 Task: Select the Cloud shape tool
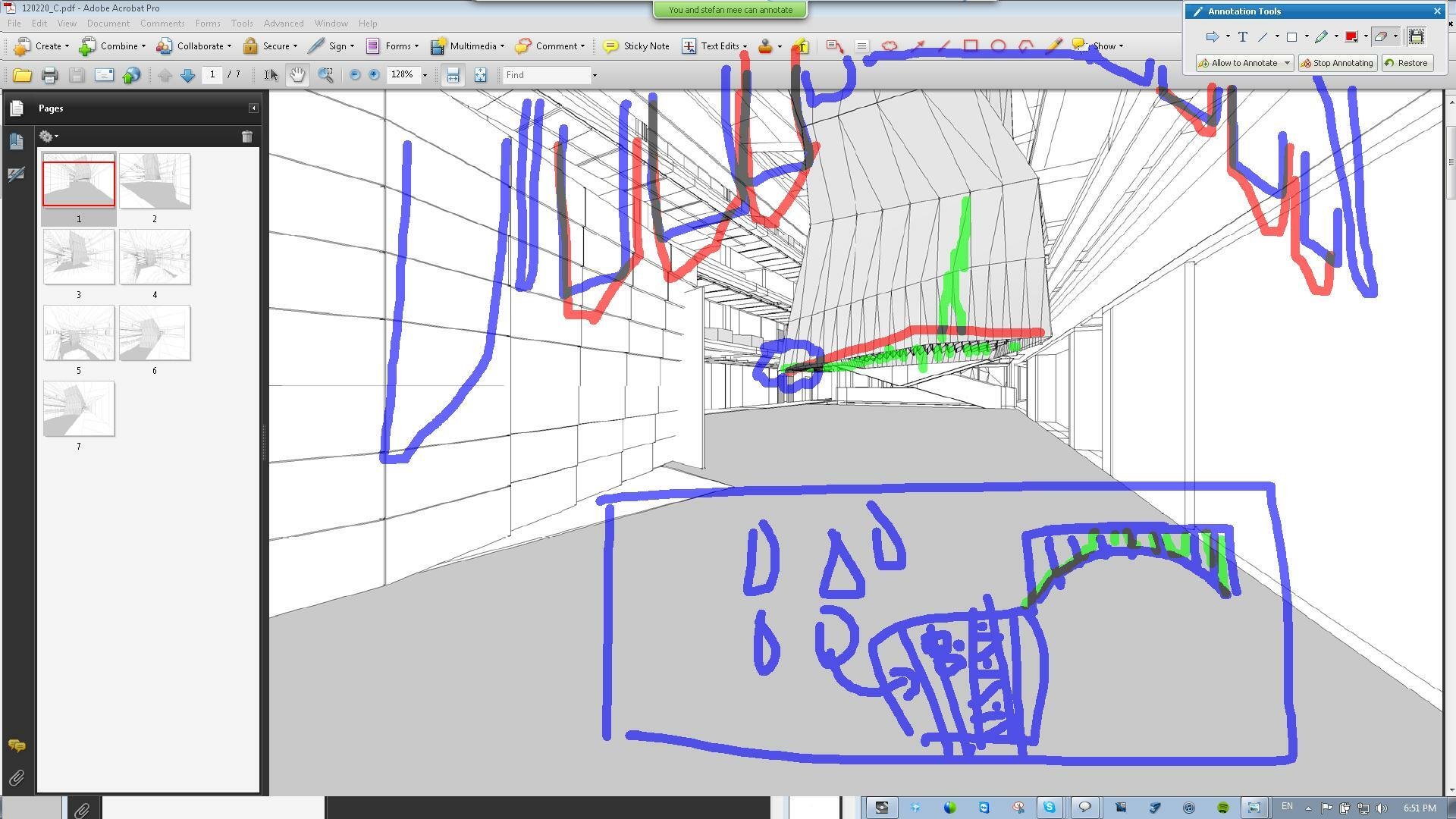click(x=890, y=46)
